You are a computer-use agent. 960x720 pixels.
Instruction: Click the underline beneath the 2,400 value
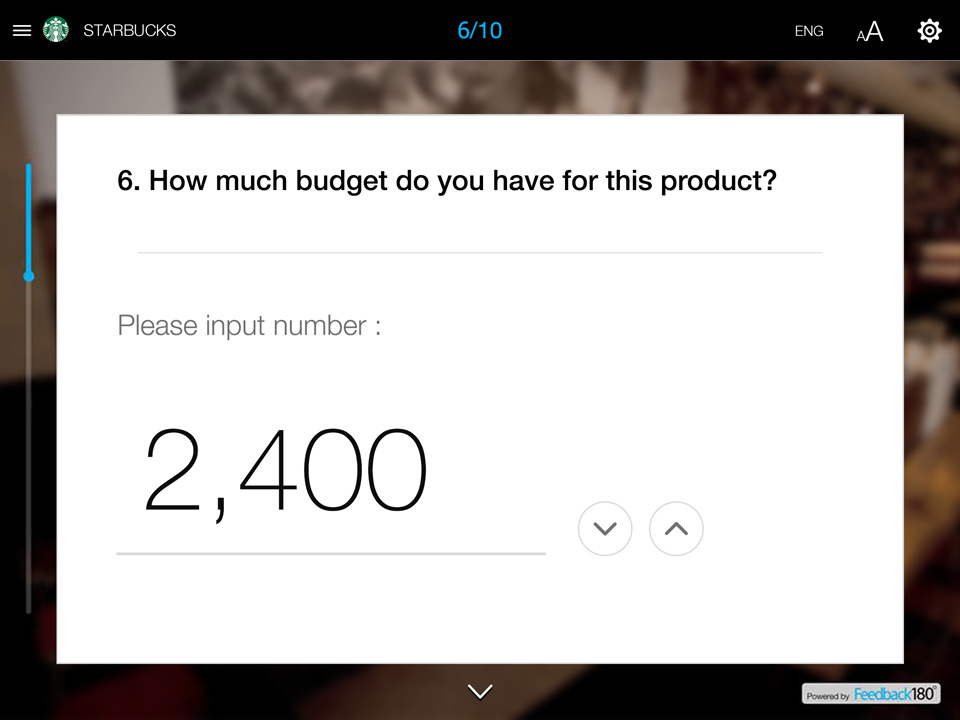[330, 553]
